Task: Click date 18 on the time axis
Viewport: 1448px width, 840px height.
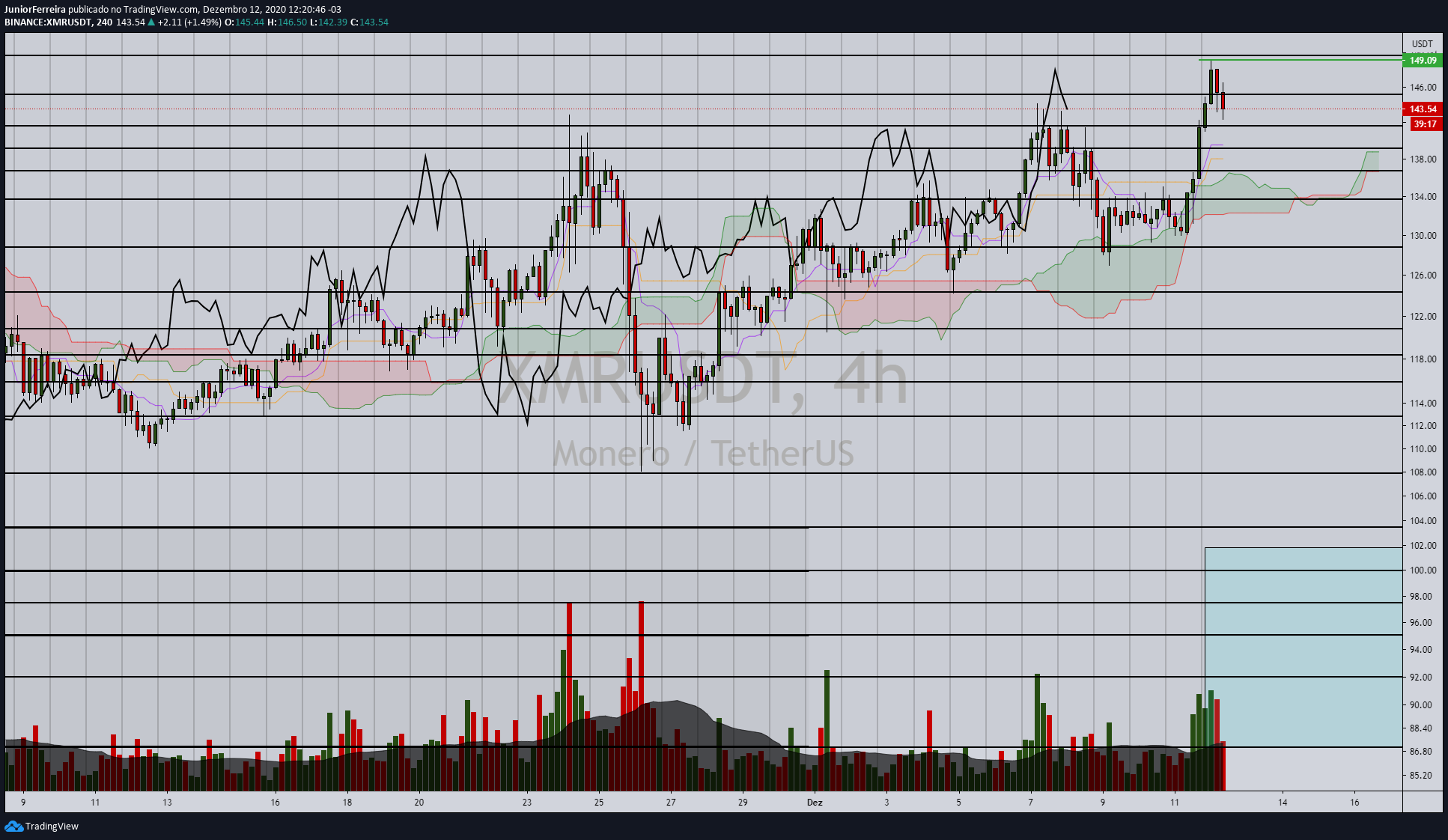Action: pos(347,803)
